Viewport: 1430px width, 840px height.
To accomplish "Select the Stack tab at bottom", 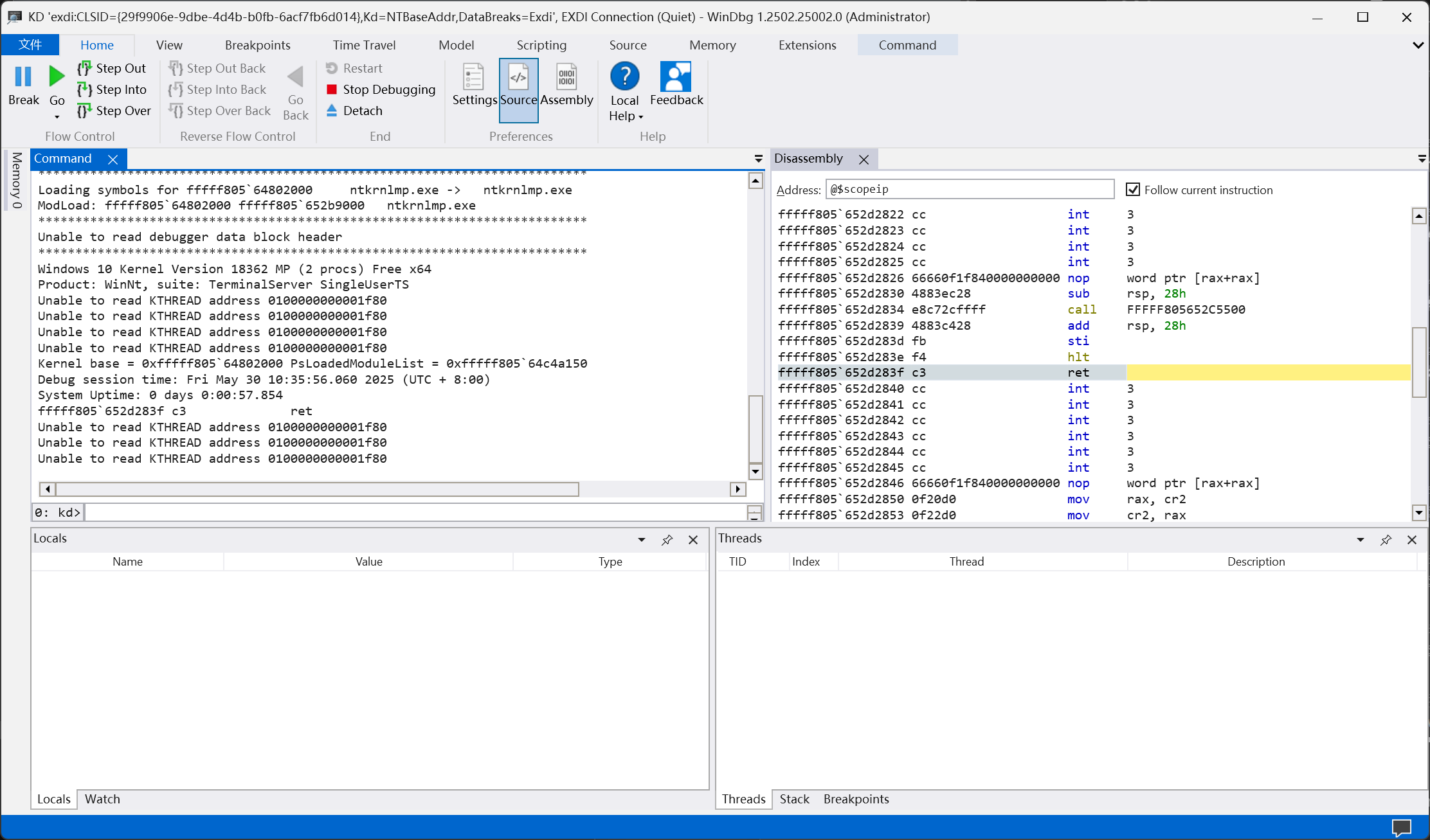I will [x=794, y=799].
